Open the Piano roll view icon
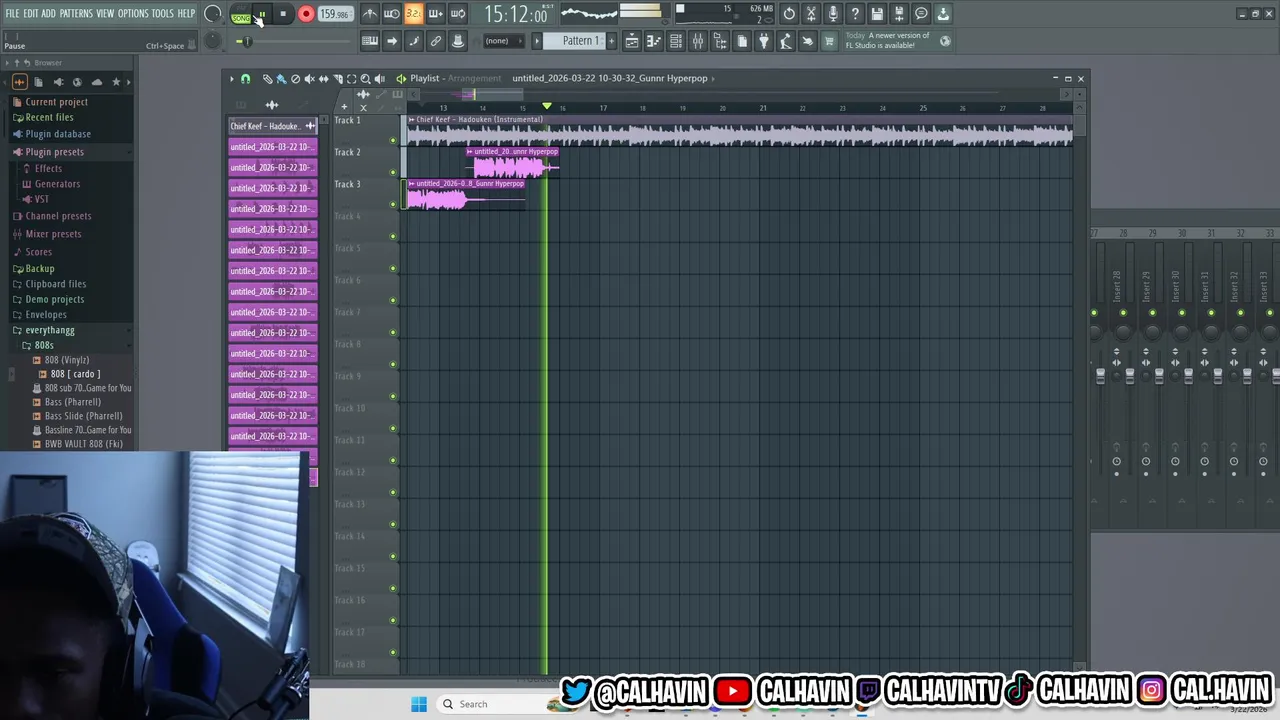Image resolution: width=1280 pixels, height=720 pixels. [654, 41]
